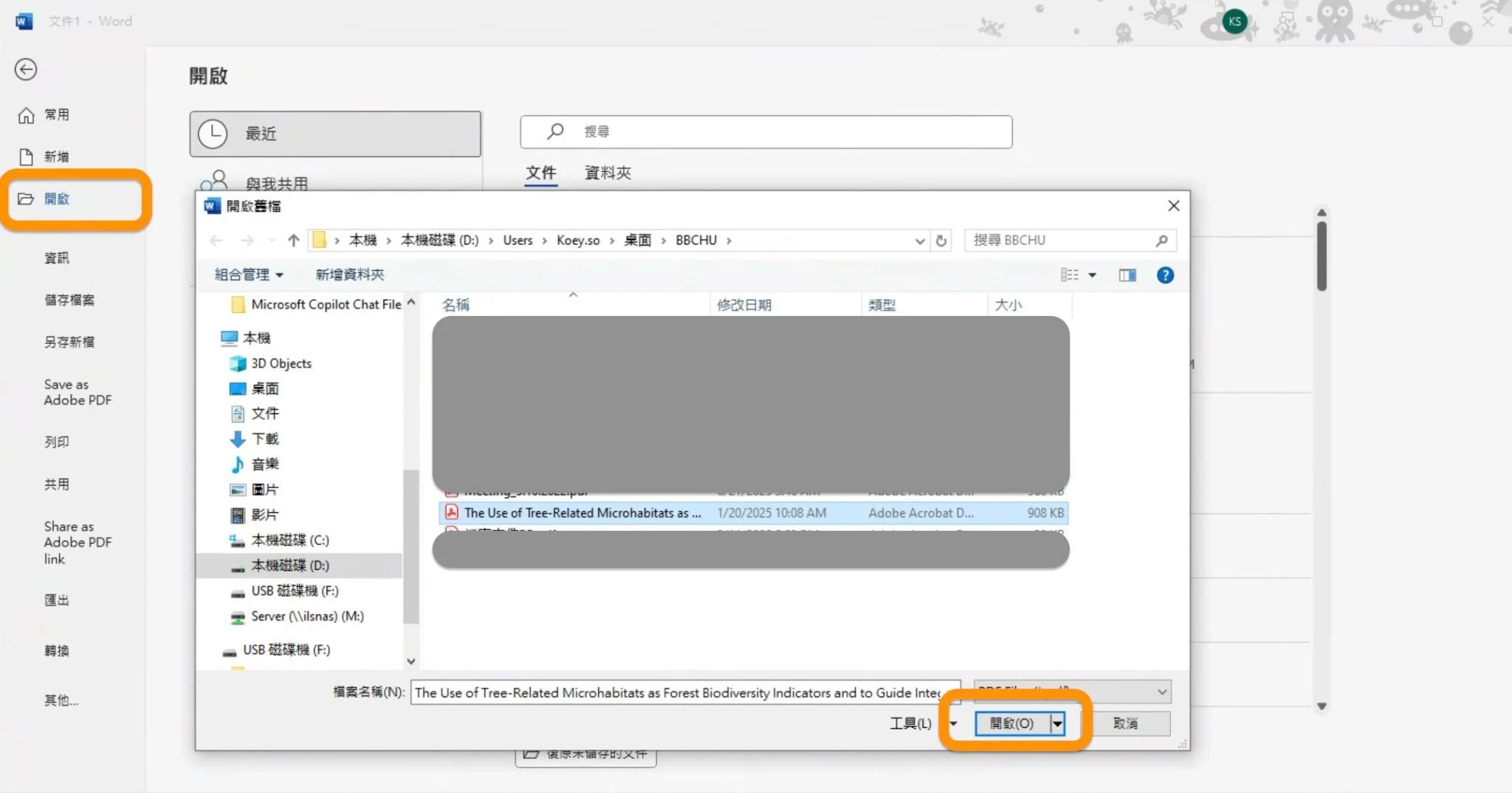This screenshot has width=1512, height=793.
Task: Switch to the 資料夾 tab
Action: point(607,173)
